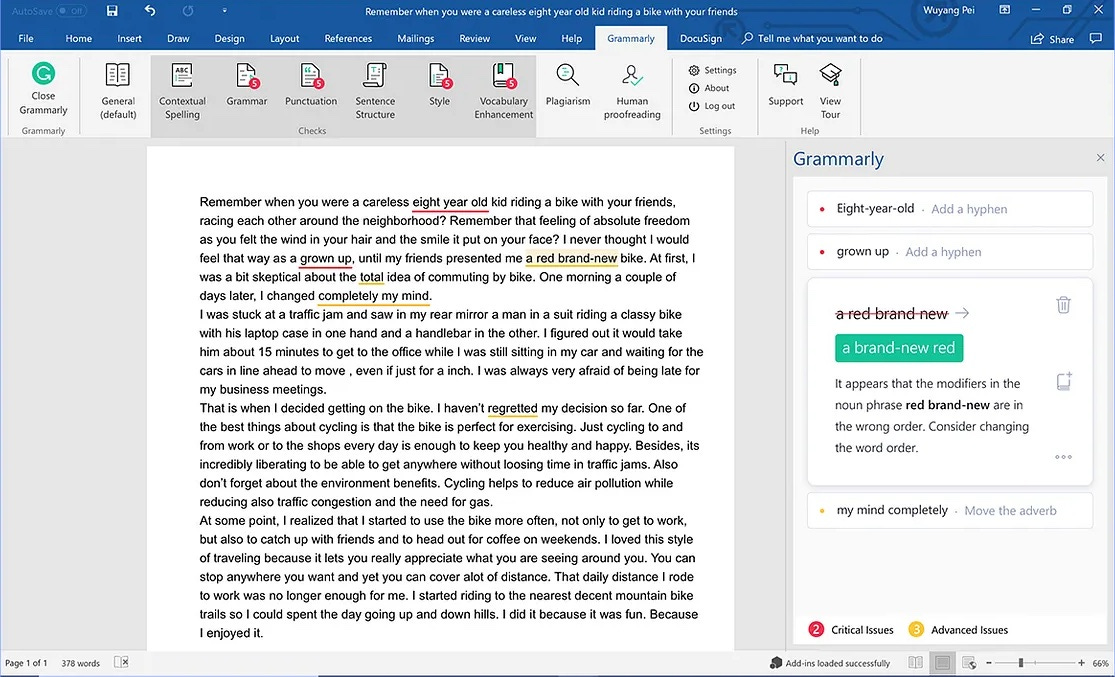This screenshot has height=677, width=1115.
Task: Start the View Tour guide
Action: [x=830, y=90]
